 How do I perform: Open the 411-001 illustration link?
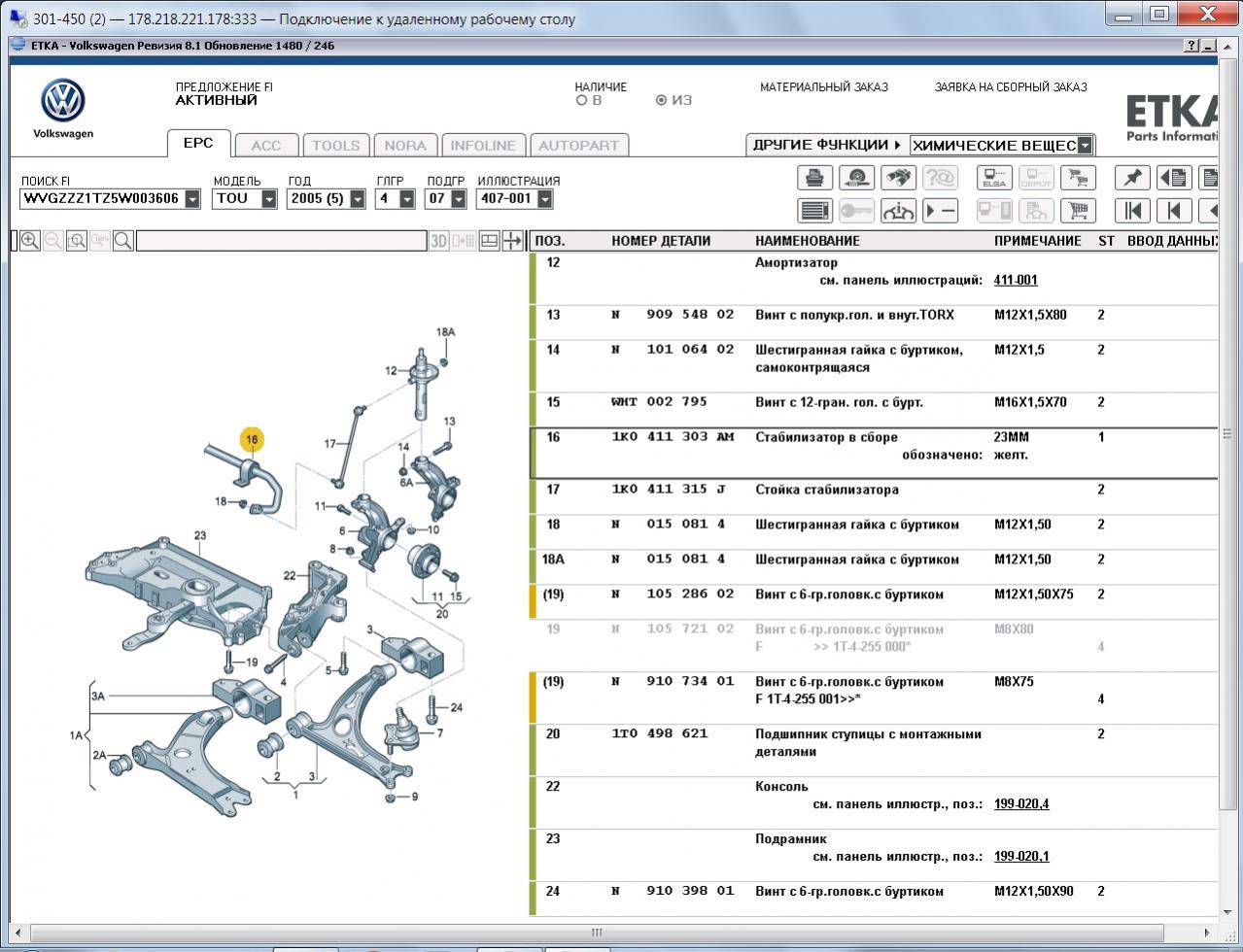coord(1016,280)
